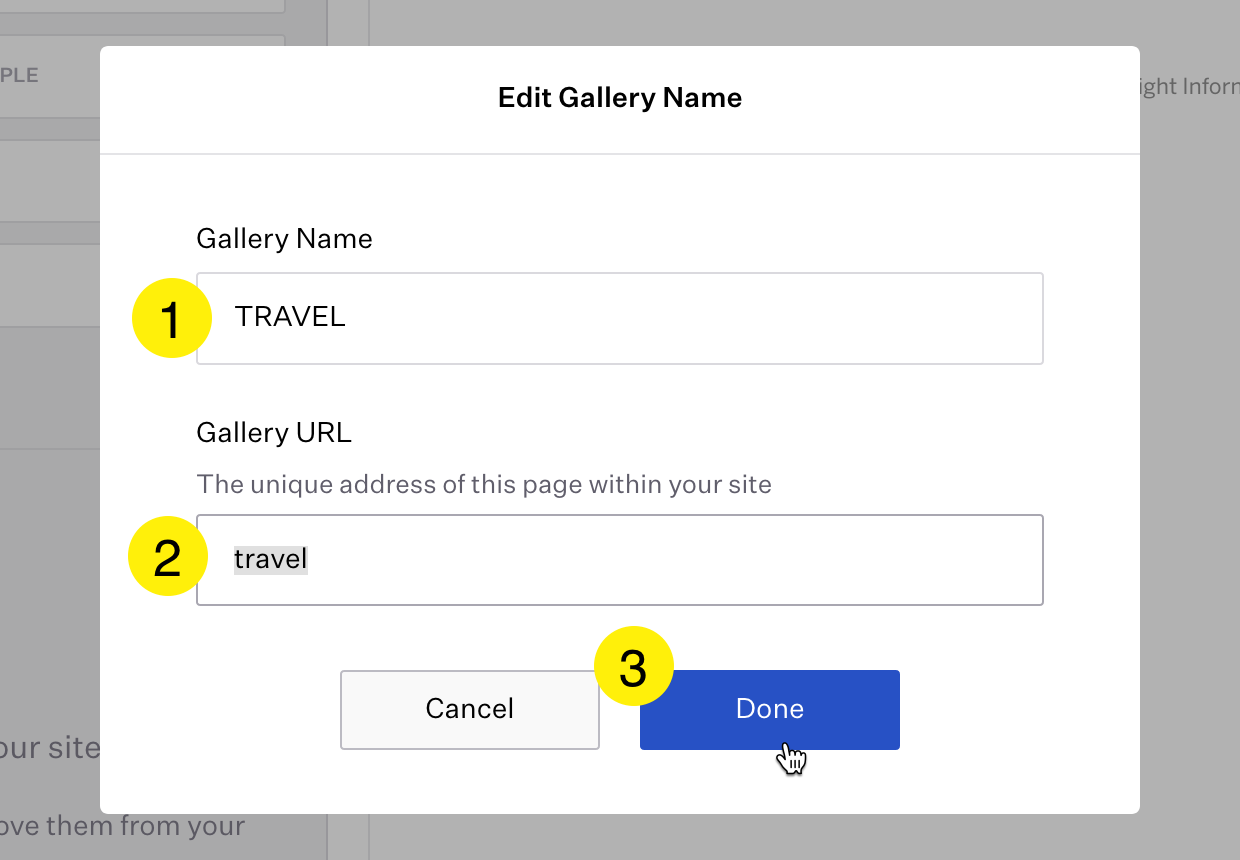Click the dimmed sidebar box just below PLE
The height and width of the screenshot is (860, 1240).
pyautogui.click(x=50, y=180)
